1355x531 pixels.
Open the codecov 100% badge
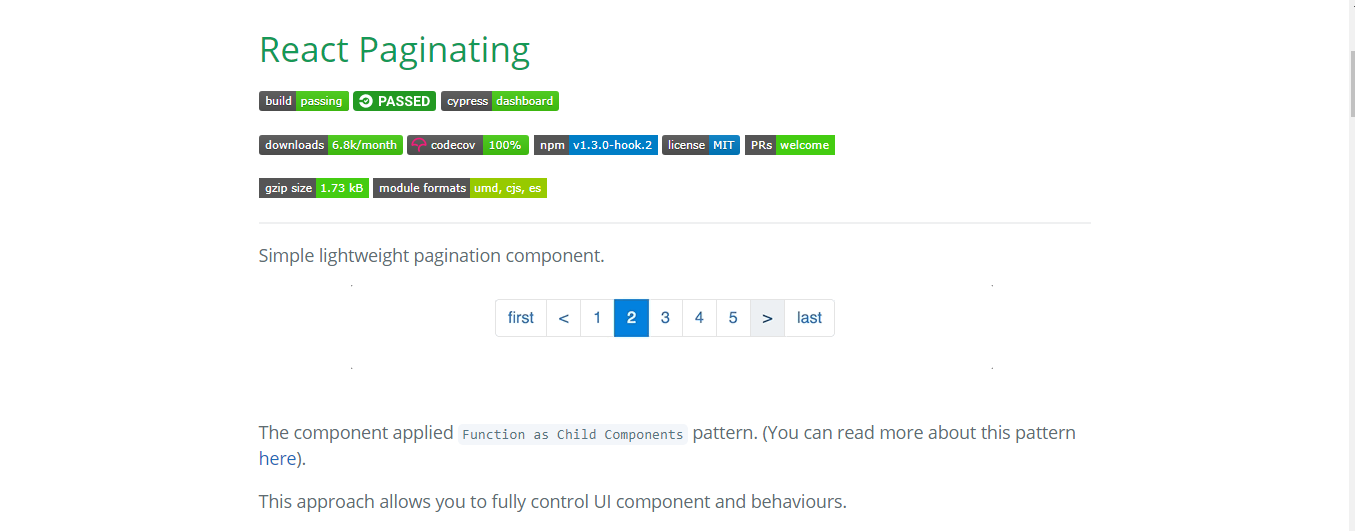[468, 145]
